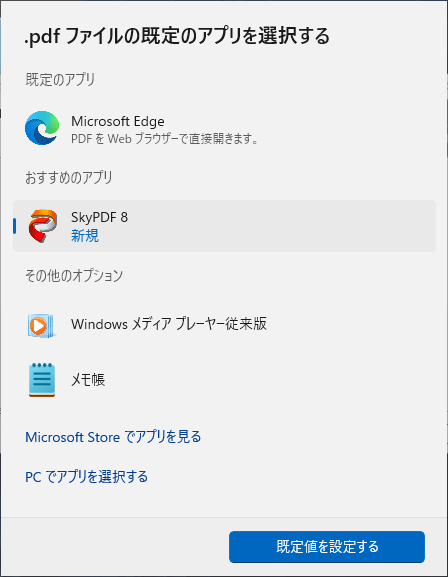This screenshot has width=448, height=577.
Task: Open the PC でアプリを選択する link
Action: pyautogui.click(x=87, y=477)
